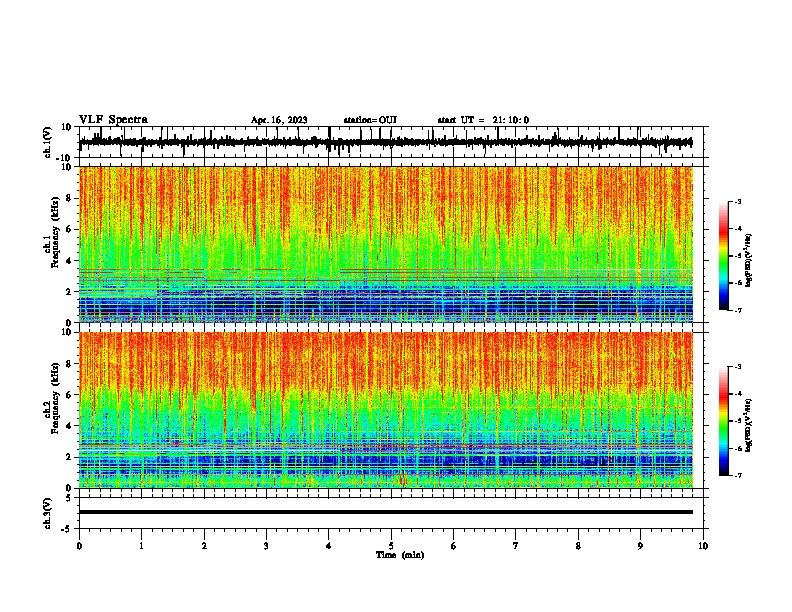Click the time axis tick label "5"
Viewport: 792px width, 612px height.
(391, 546)
